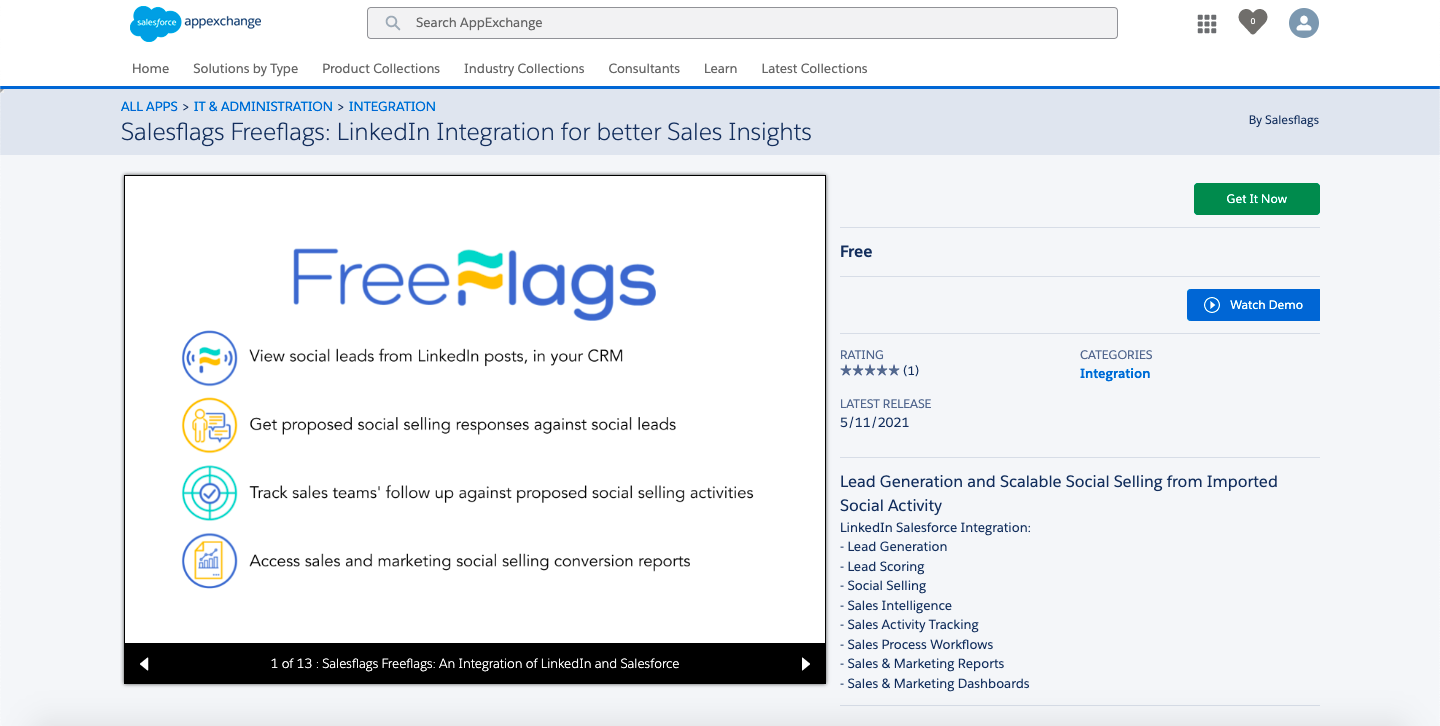Advance to next slide in carousel

(806, 664)
